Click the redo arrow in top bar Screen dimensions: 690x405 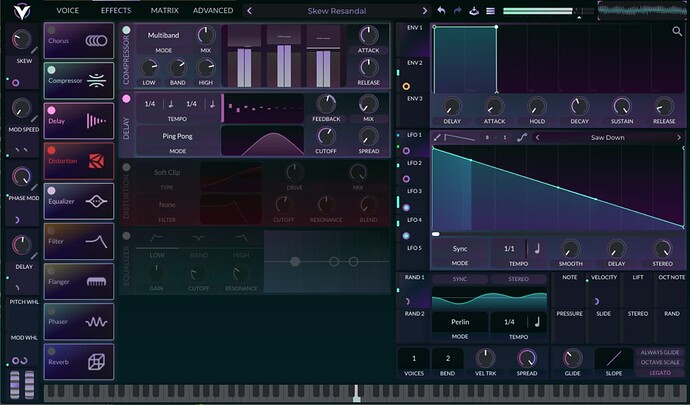pyautogui.click(x=457, y=11)
